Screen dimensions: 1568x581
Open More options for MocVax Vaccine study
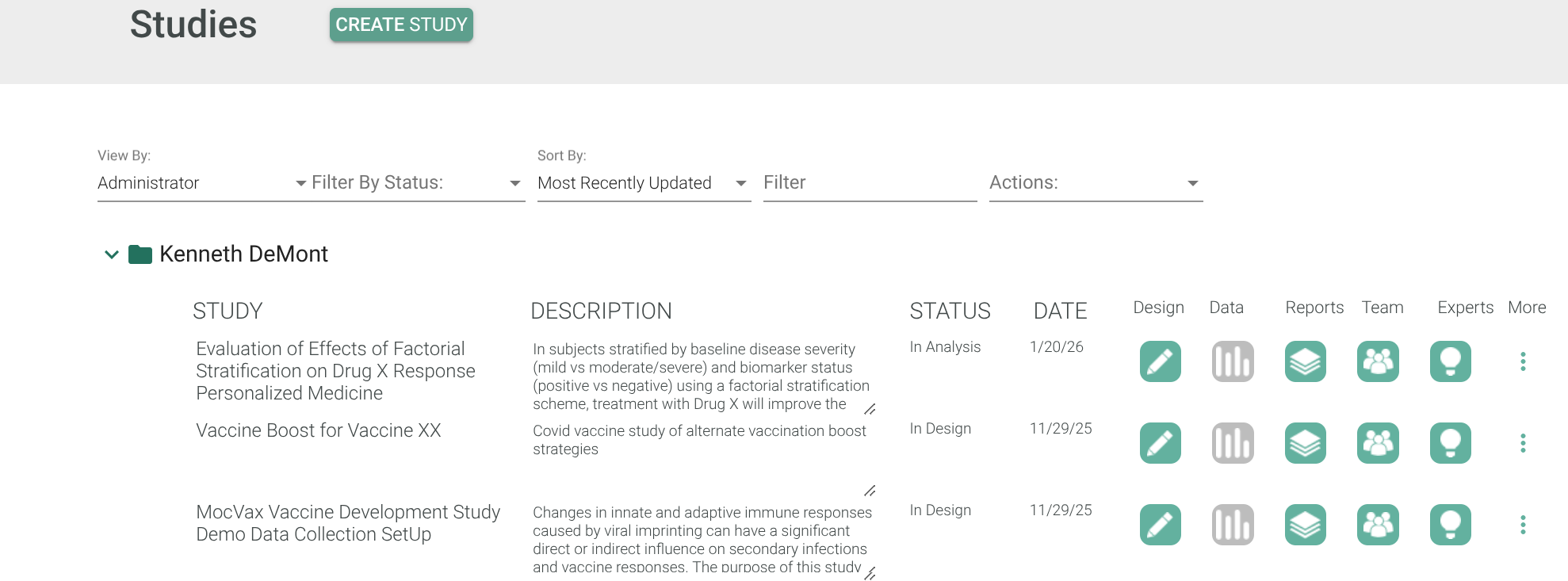pyautogui.click(x=1523, y=525)
